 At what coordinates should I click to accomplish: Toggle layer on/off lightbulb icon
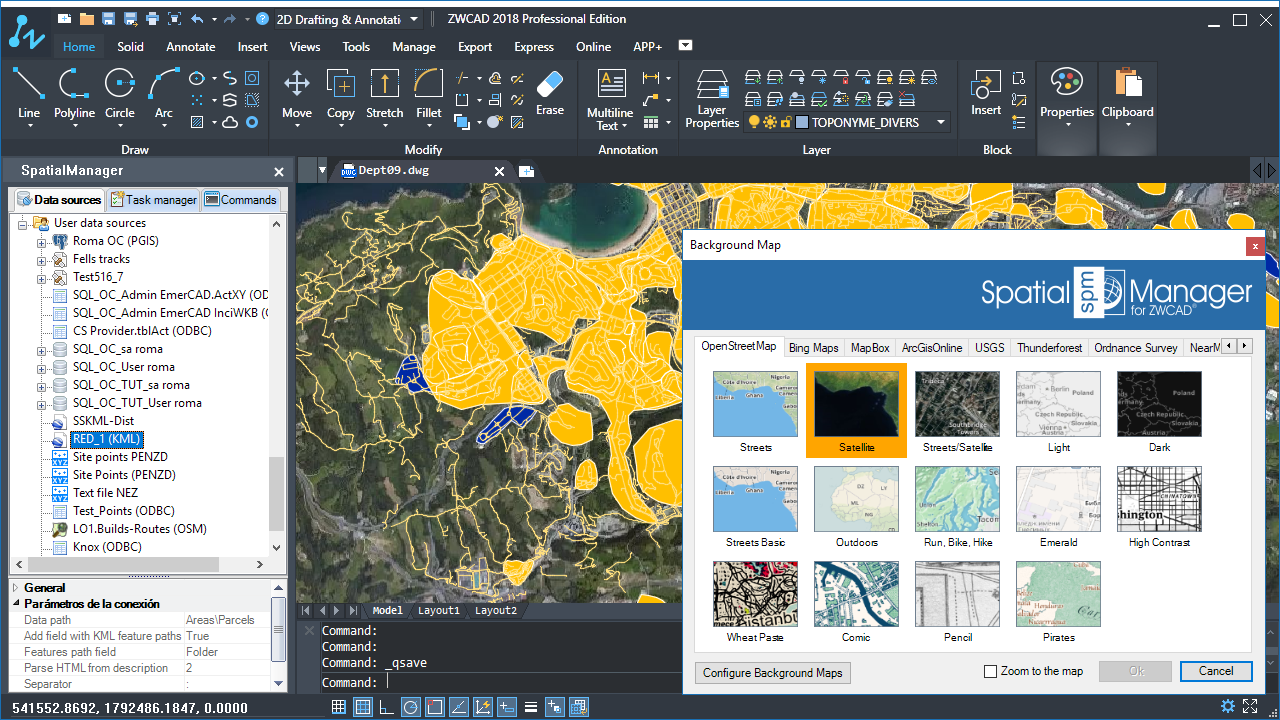point(753,122)
